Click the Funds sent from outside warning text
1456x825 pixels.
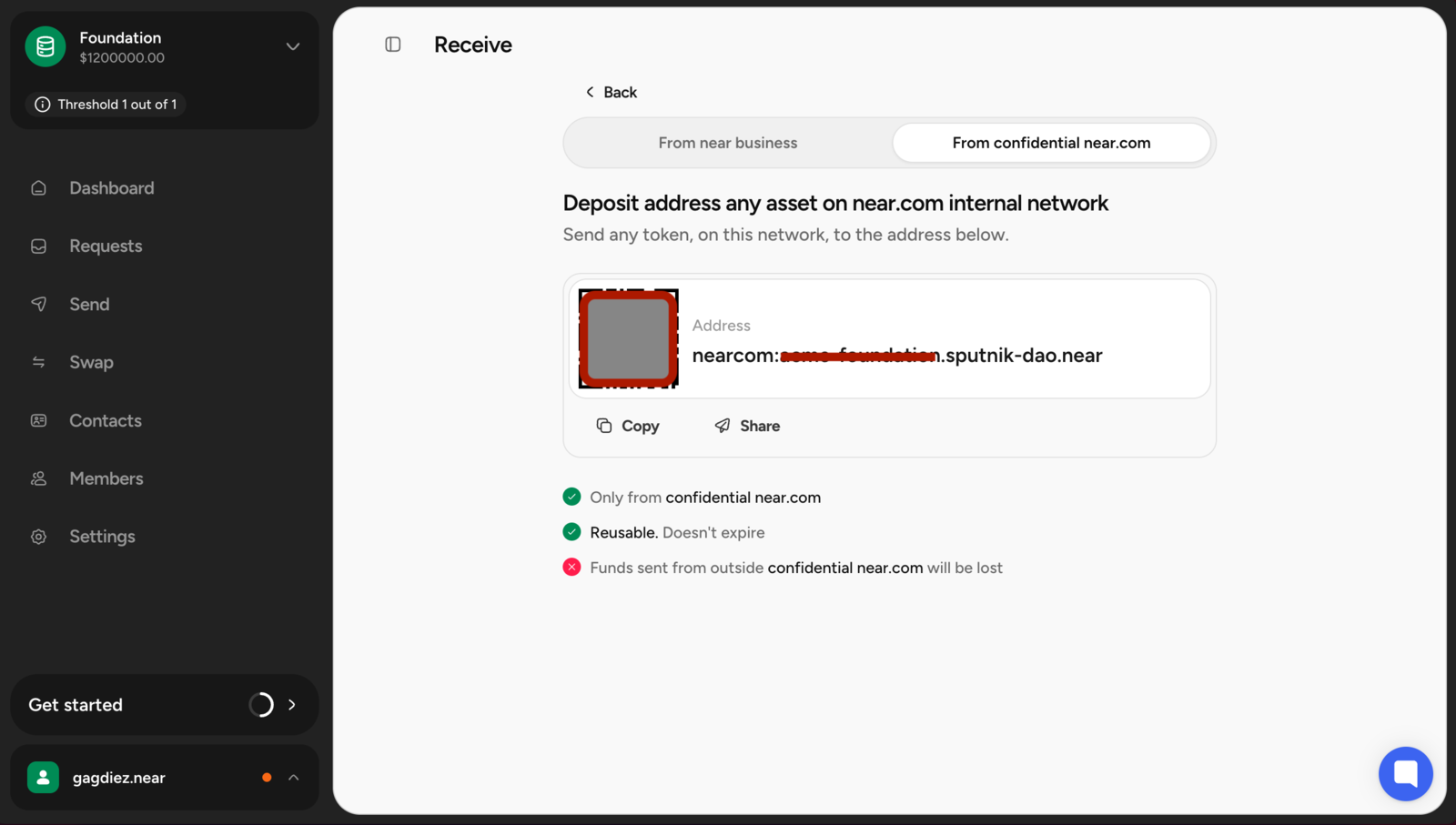(796, 568)
